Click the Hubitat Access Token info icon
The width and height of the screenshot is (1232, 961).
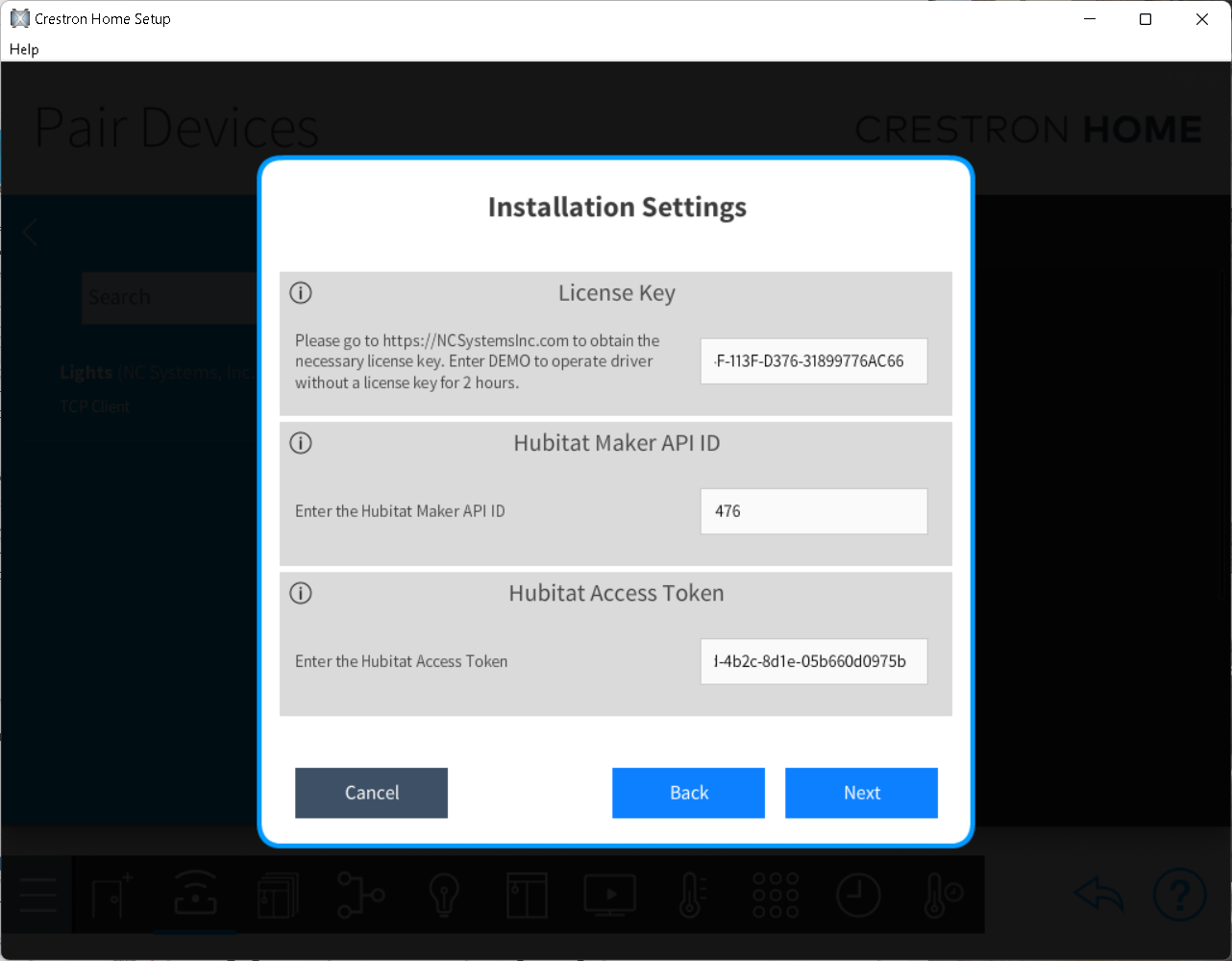[x=301, y=593]
